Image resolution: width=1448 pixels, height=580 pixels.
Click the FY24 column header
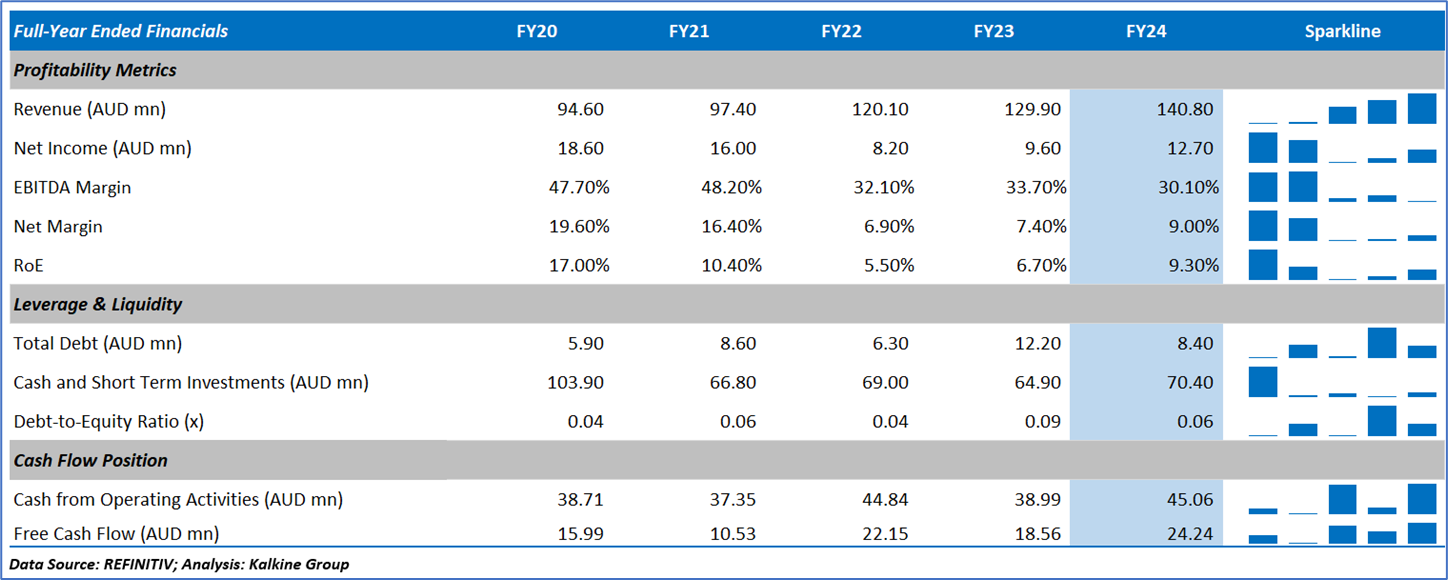coord(1146,31)
